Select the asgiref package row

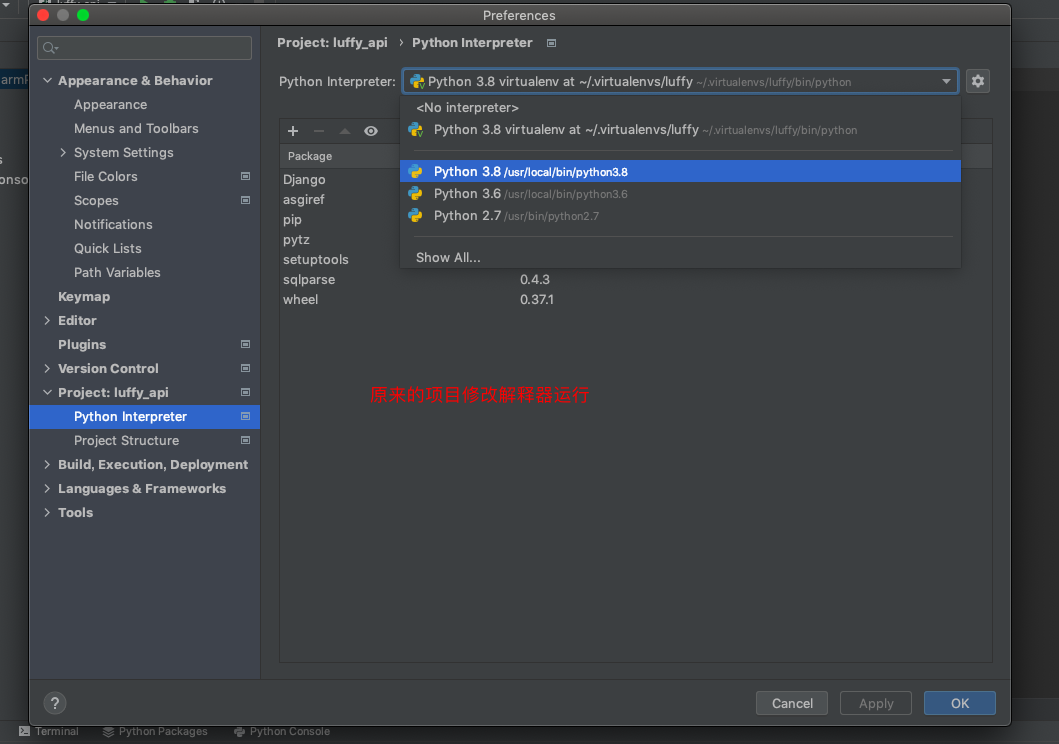click(304, 199)
